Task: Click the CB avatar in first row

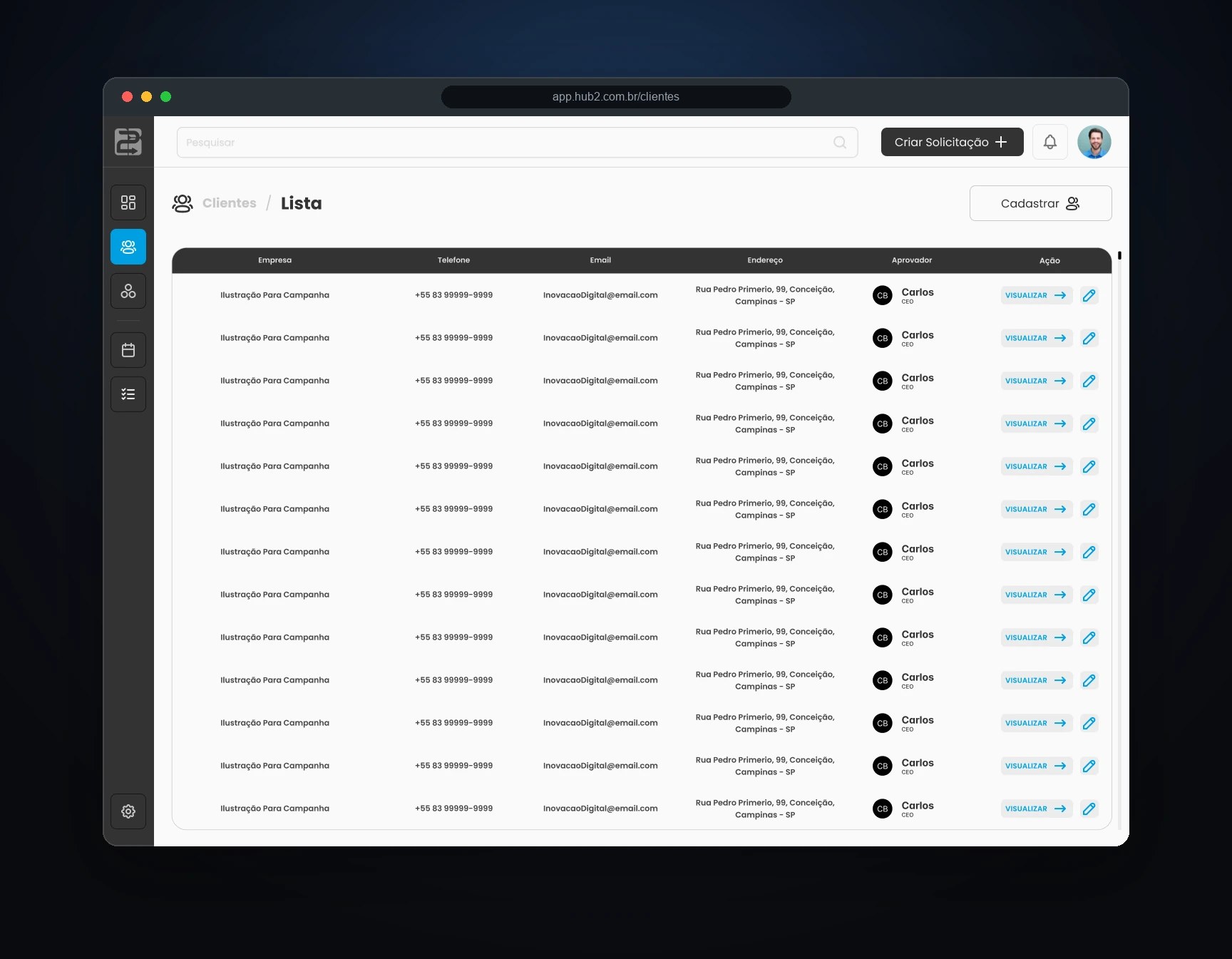Action: click(x=883, y=295)
